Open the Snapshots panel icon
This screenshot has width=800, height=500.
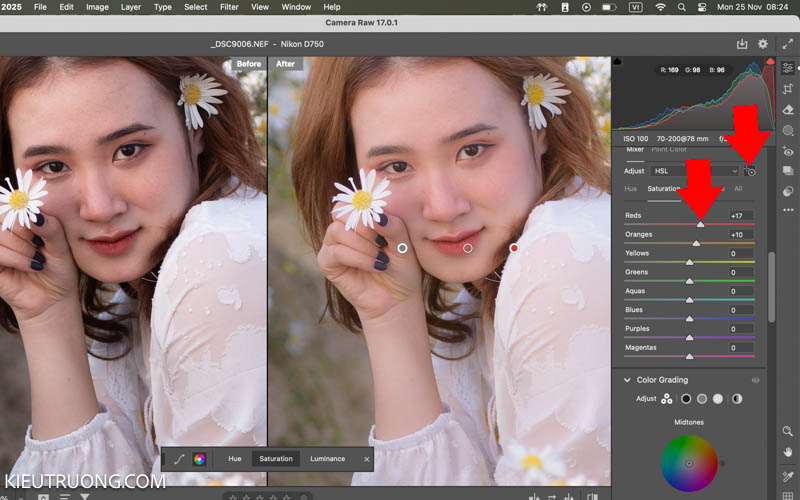pos(788,171)
